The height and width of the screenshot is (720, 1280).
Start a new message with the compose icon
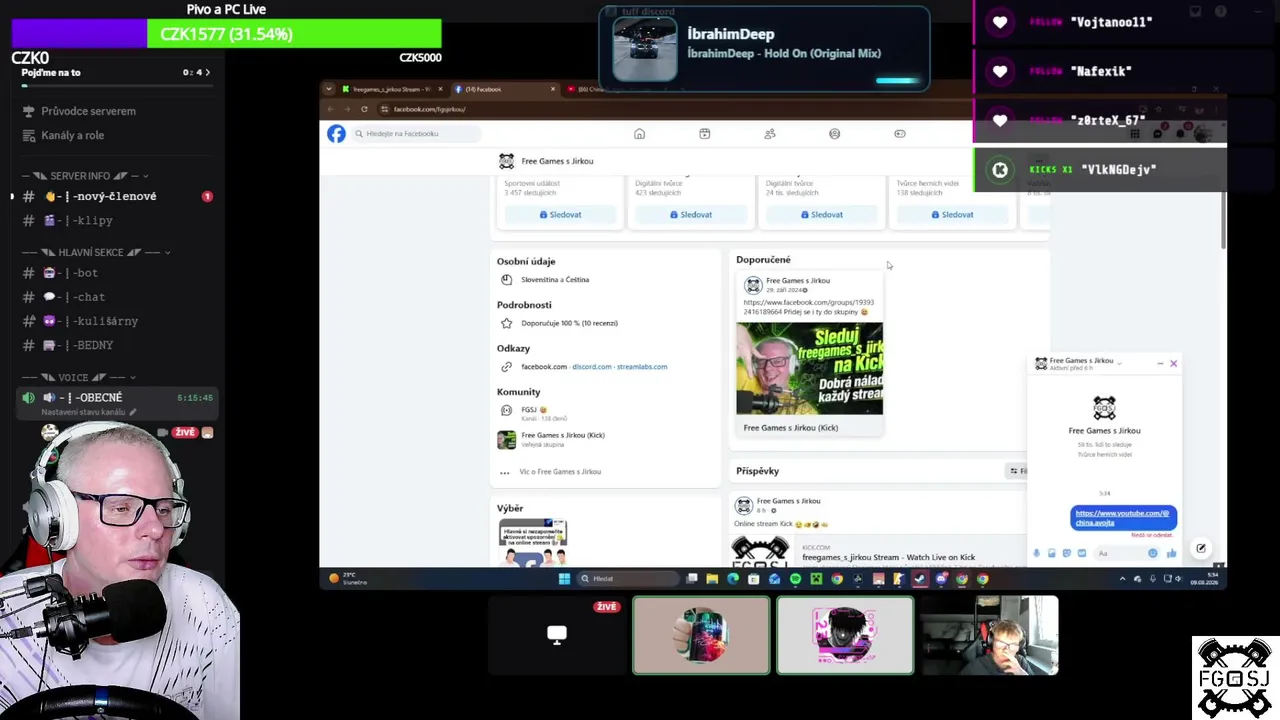pos(1201,548)
